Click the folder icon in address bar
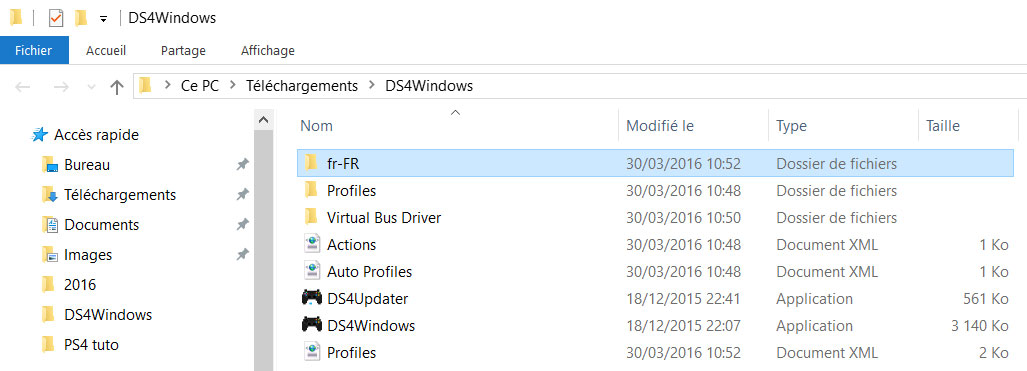Screen dimensions: 1027x371 click(146, 85)
